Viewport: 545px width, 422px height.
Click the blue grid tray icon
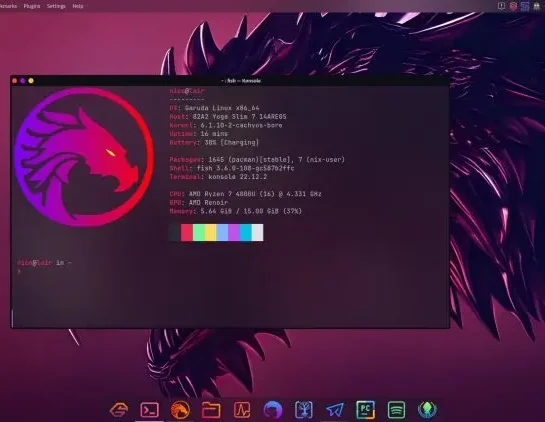point(525,6)
